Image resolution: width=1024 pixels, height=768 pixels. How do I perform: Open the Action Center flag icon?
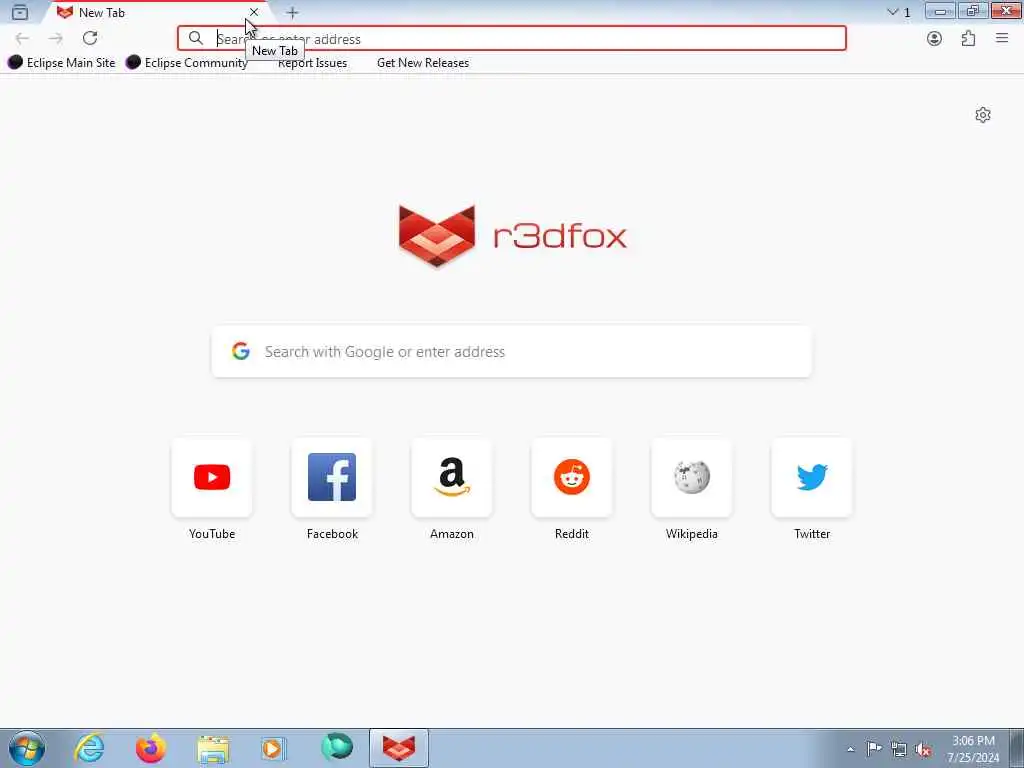click(874, 748)
